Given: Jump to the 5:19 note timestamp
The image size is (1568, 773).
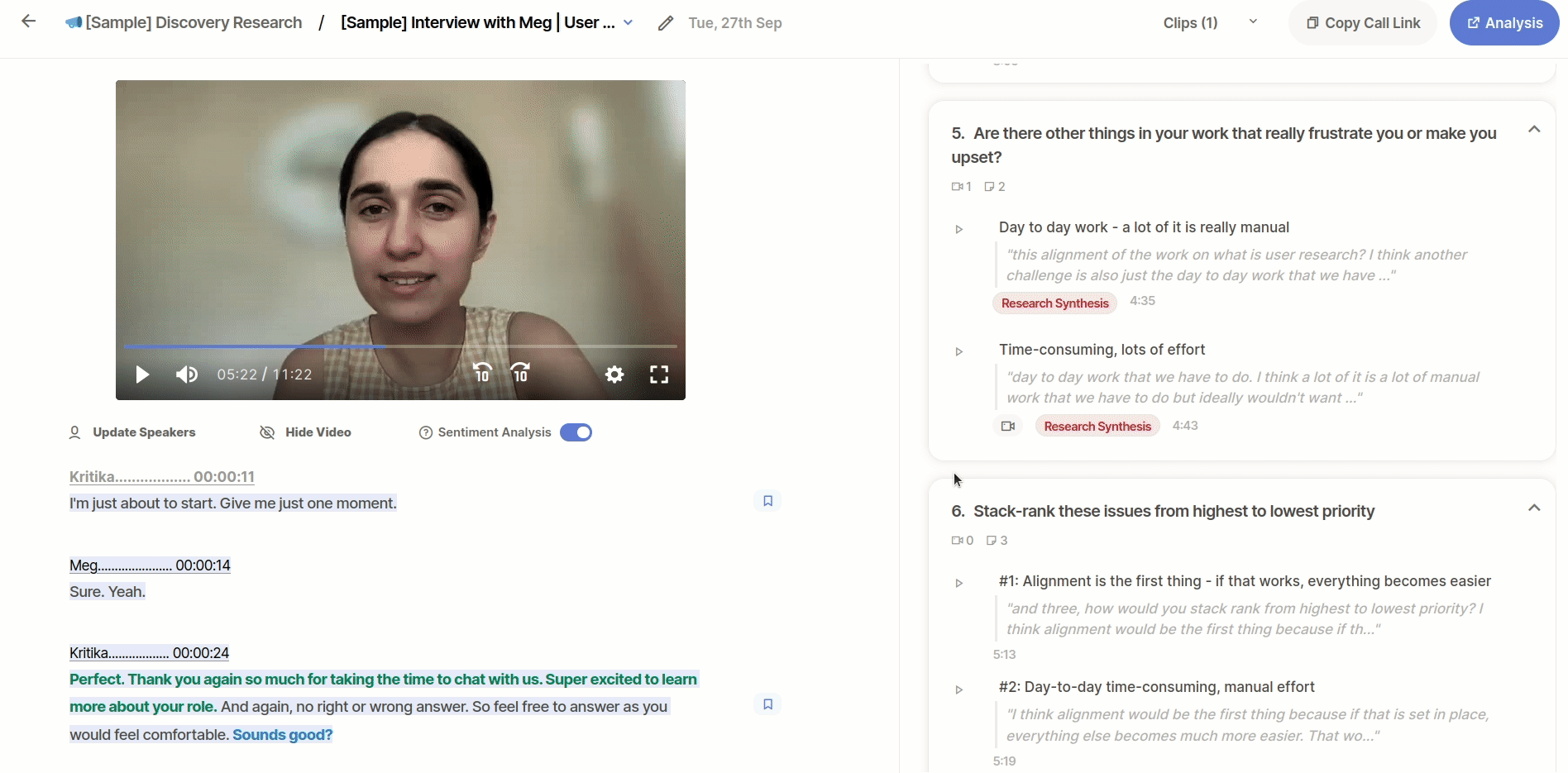Looking at the screenshot, I should coord(1004,761).
